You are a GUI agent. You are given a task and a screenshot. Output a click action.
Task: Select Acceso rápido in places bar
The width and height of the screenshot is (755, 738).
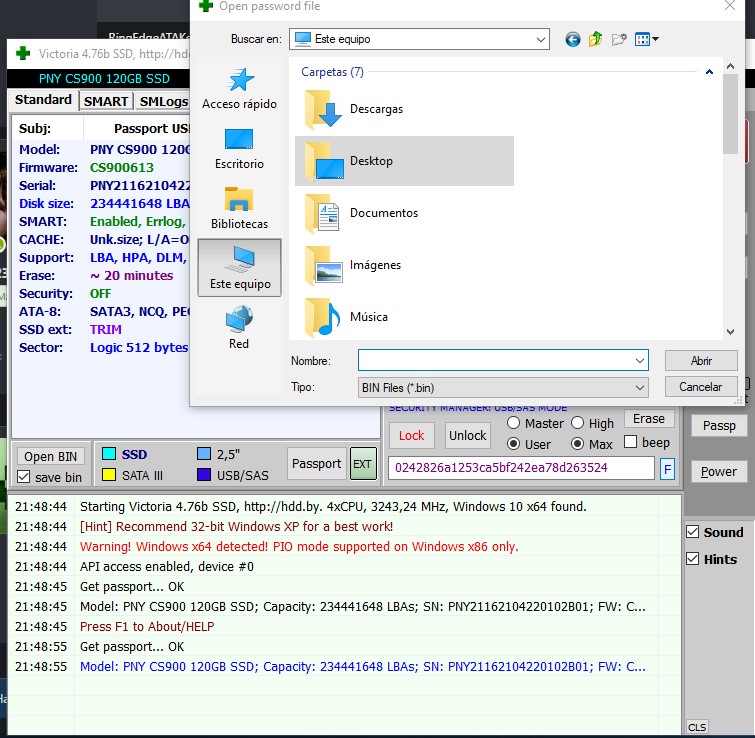coord(239,90)
